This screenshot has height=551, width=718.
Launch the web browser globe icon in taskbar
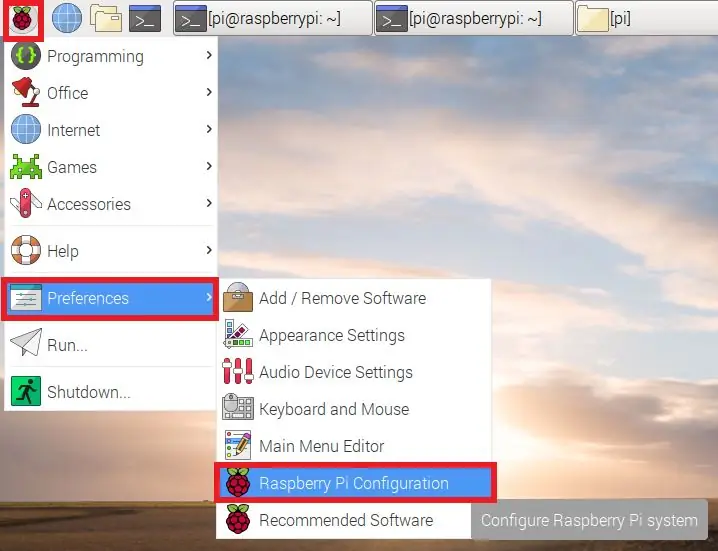click(x=67, y=19)
